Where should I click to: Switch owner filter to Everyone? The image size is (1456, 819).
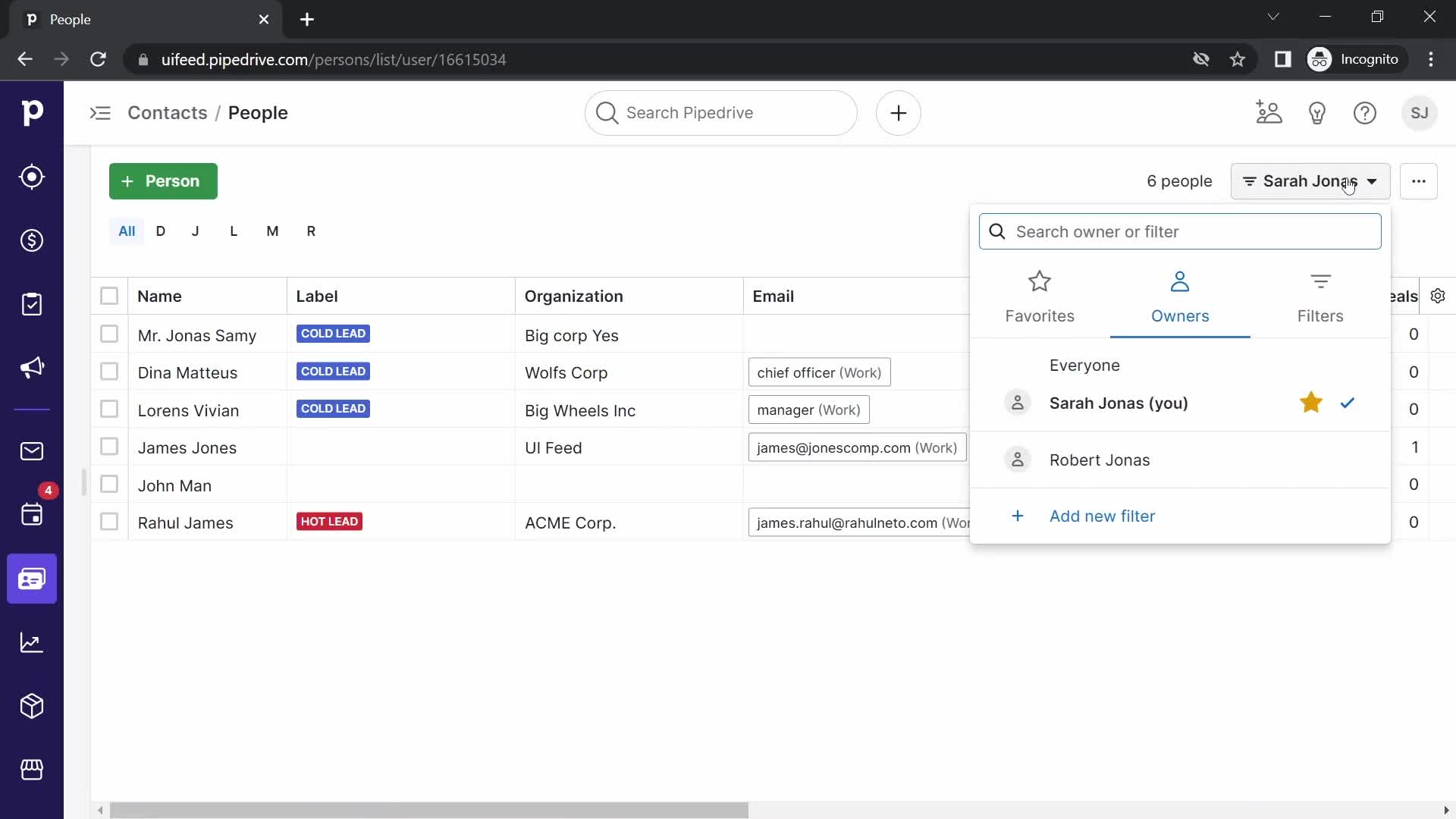[x=1085, y=365]
